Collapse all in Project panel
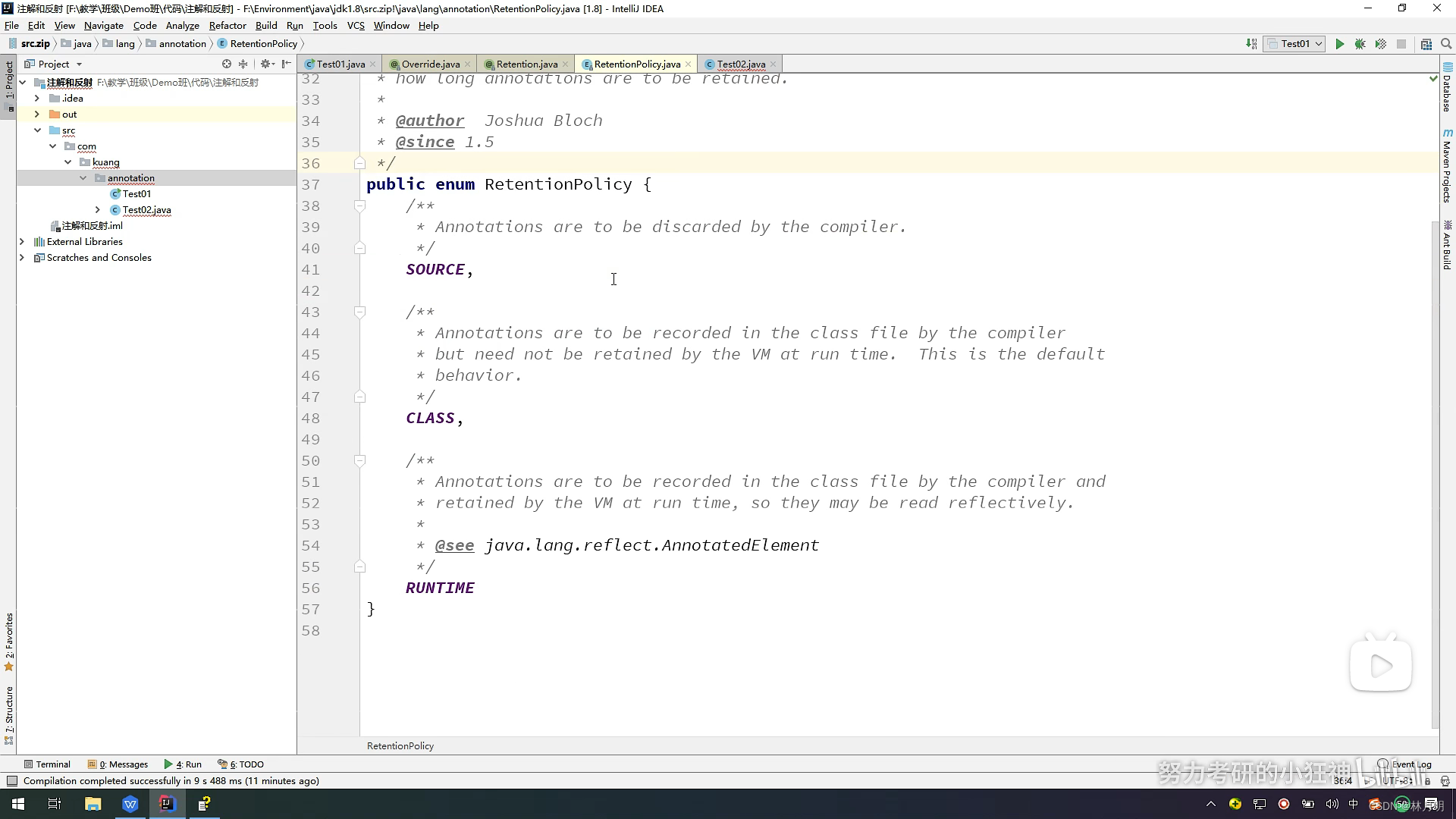 coord(243,64)
